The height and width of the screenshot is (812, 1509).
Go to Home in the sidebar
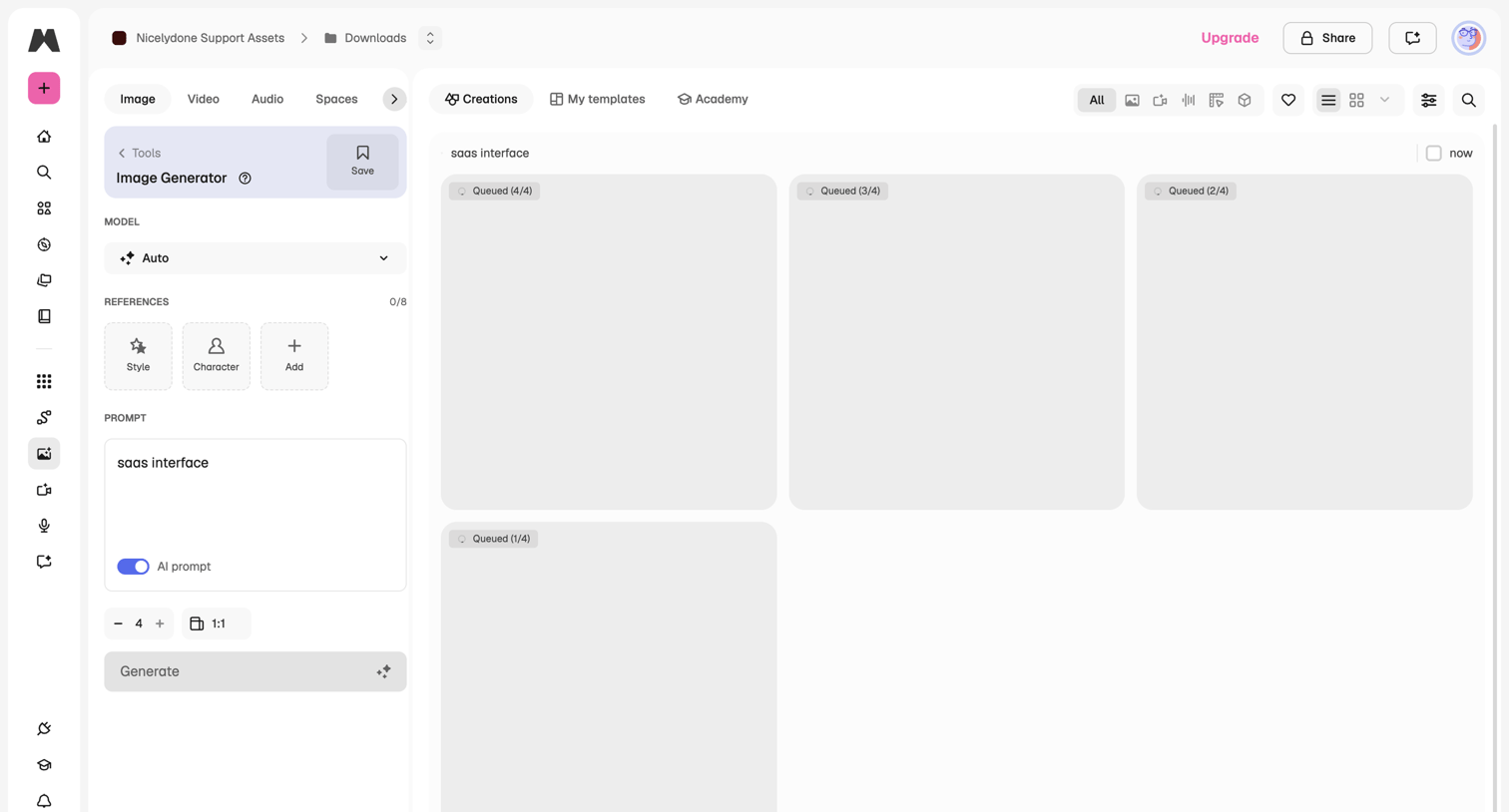coord(44,137)
